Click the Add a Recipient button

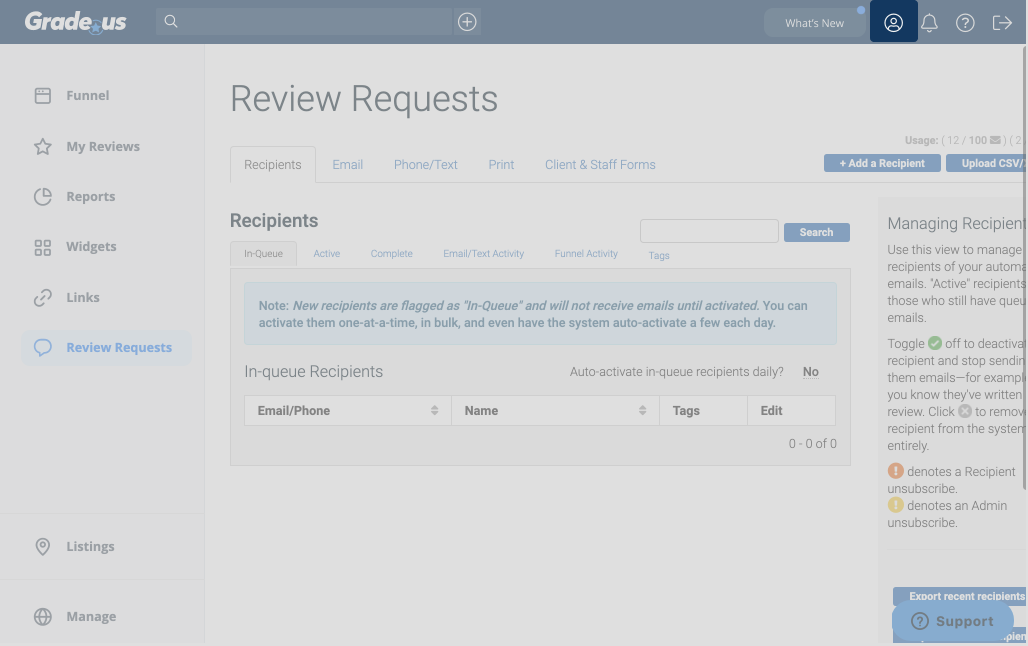881,163
